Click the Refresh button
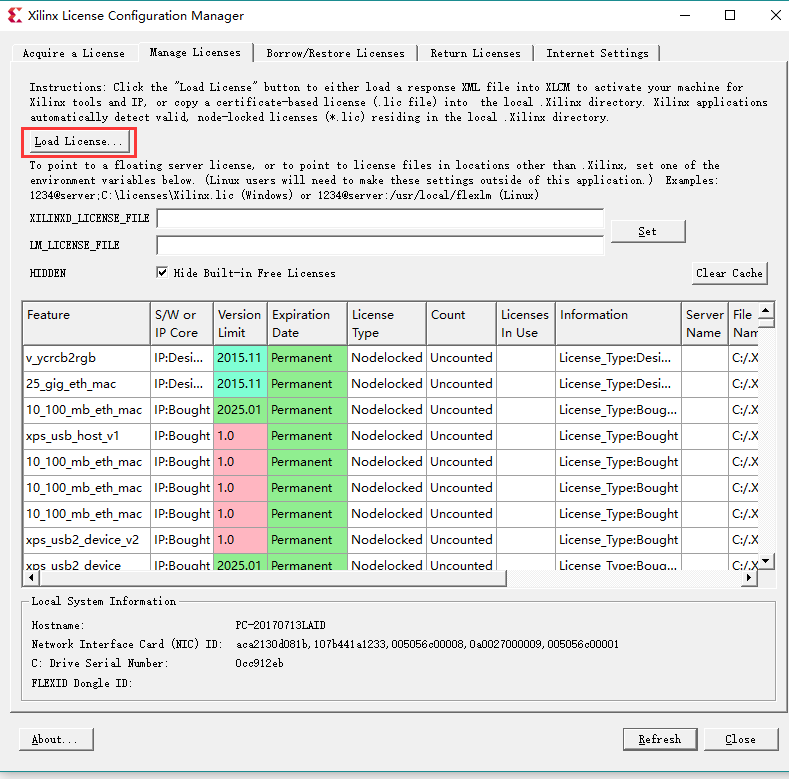 pos(660,739)
